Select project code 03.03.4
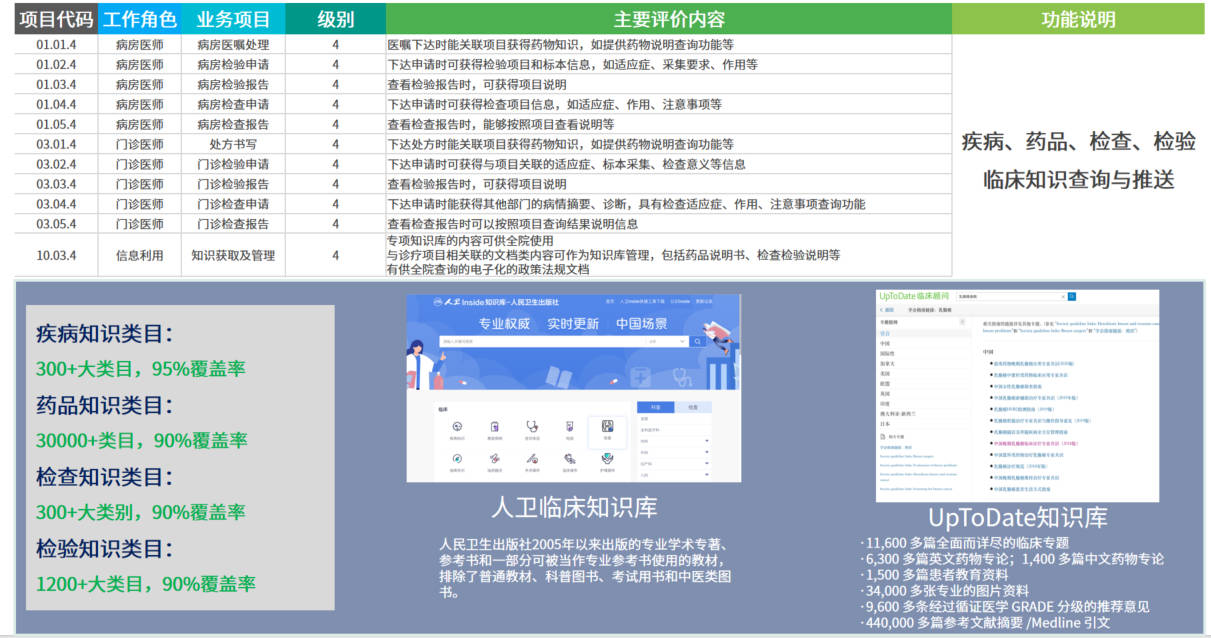The height and width of the screenshot is (638, 1211). tap(56, 185)
